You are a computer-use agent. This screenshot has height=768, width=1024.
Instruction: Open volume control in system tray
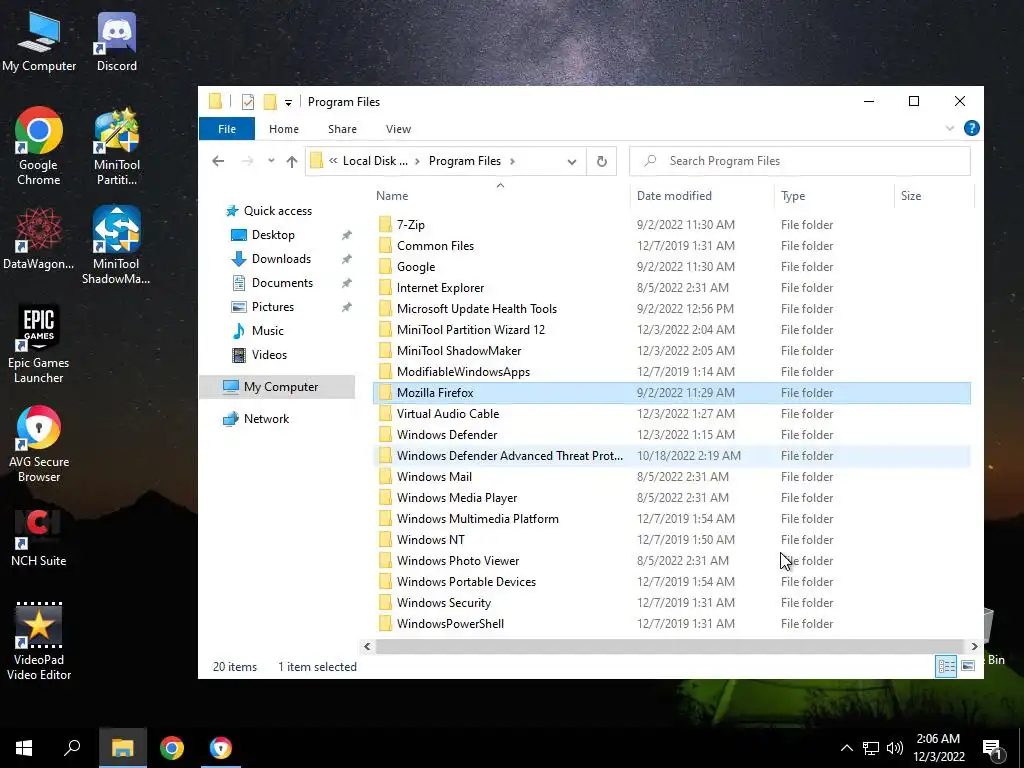(895, 748)
